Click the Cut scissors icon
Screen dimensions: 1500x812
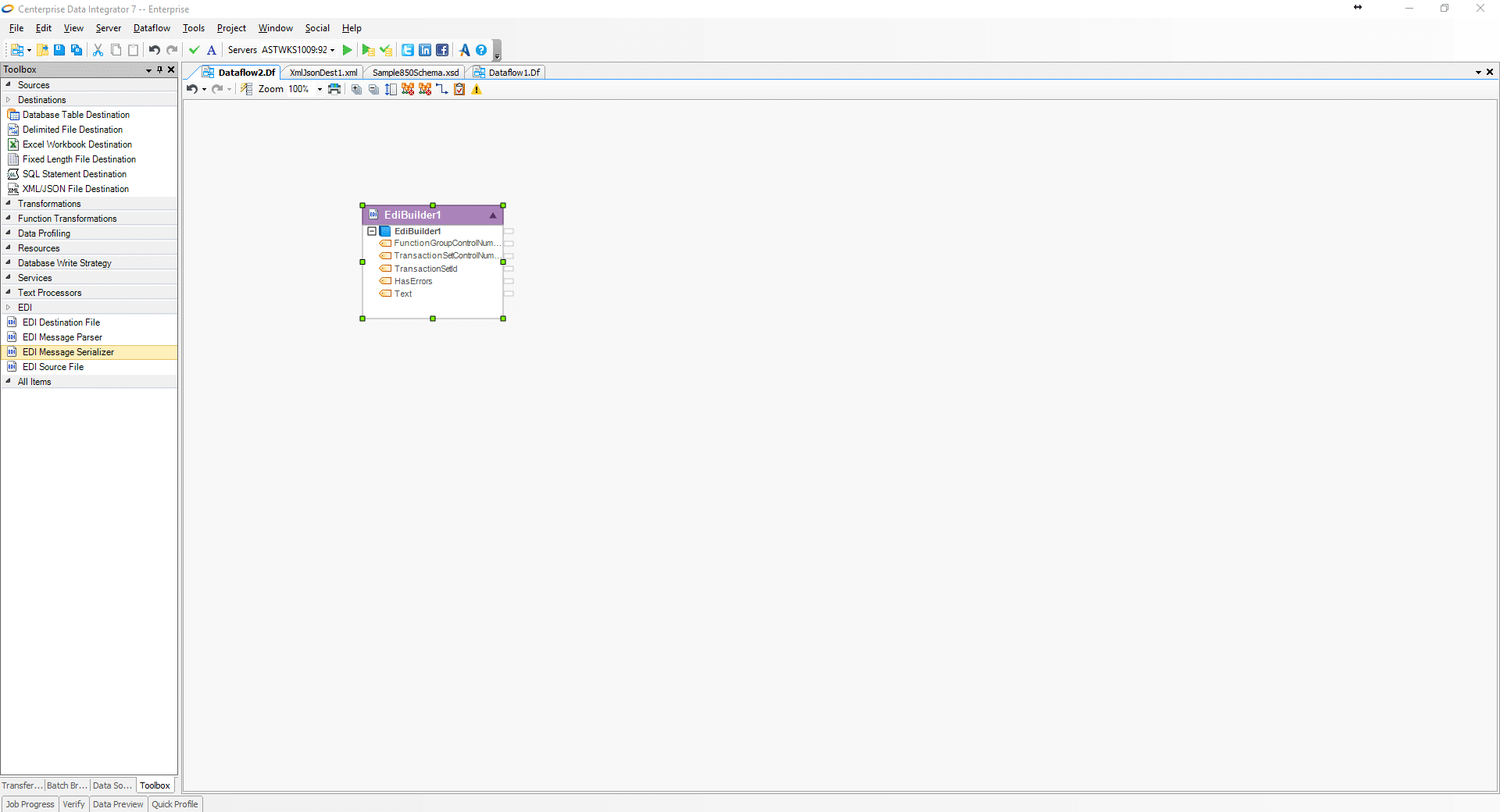[98, 50]
